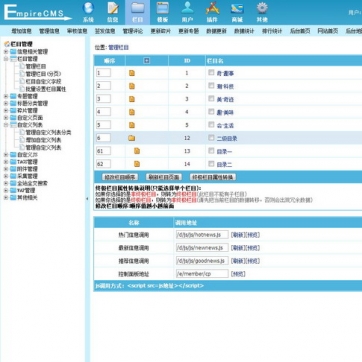
Task: Expand the 自定义页面 tree node
Action: 6,118
